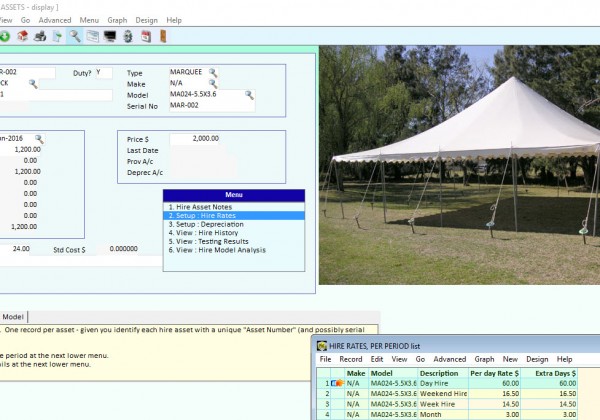Select the Month row description

pyautogui.click(x=443, y=414)
